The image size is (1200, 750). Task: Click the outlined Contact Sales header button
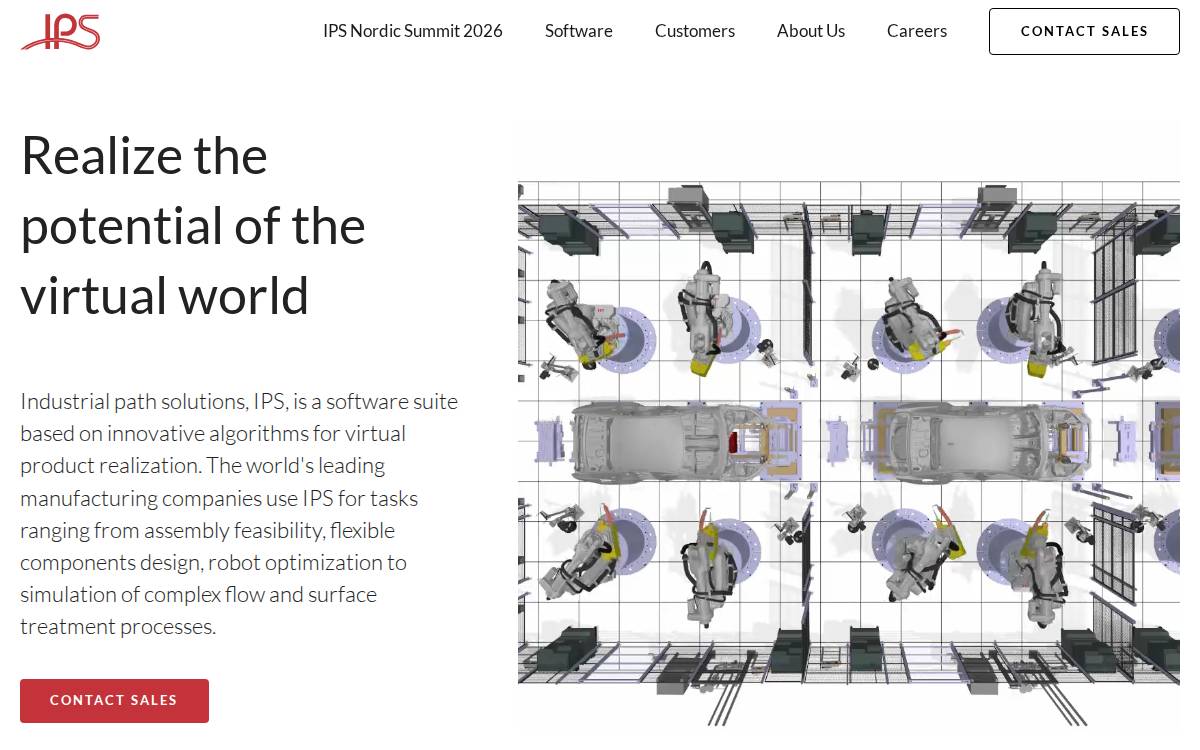(x=1084, y=31)
